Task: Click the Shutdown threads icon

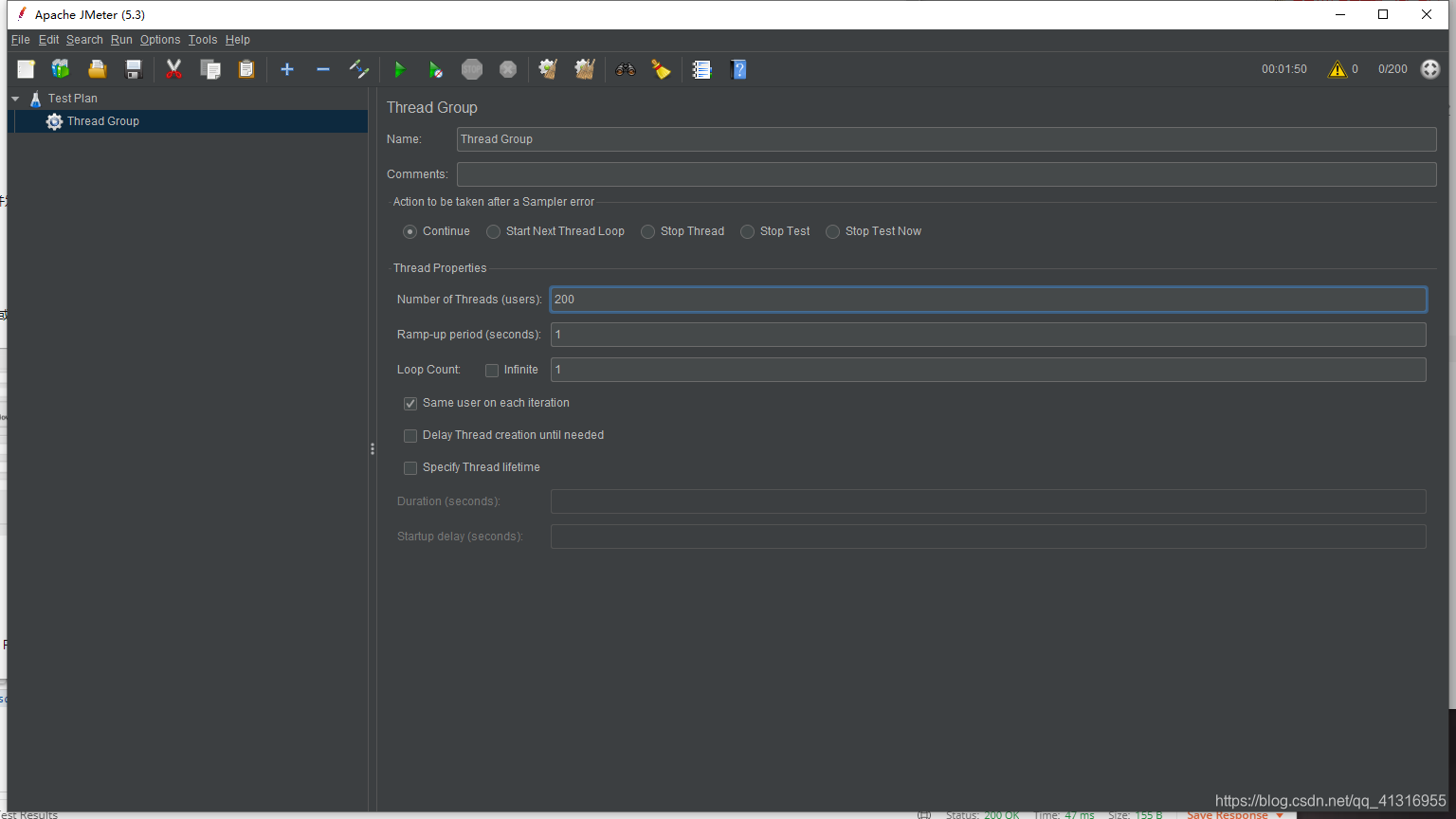Action: (x=508, y=69)
